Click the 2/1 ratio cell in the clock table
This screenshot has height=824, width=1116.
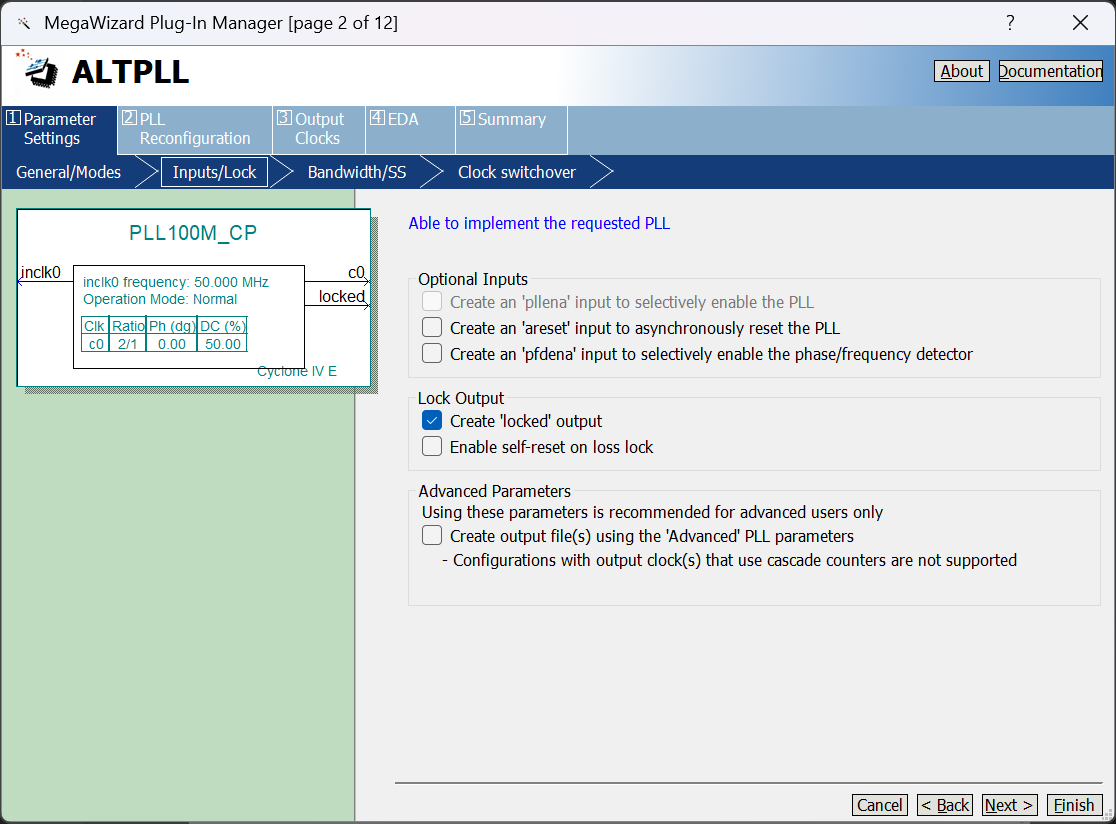coord(128,344)
